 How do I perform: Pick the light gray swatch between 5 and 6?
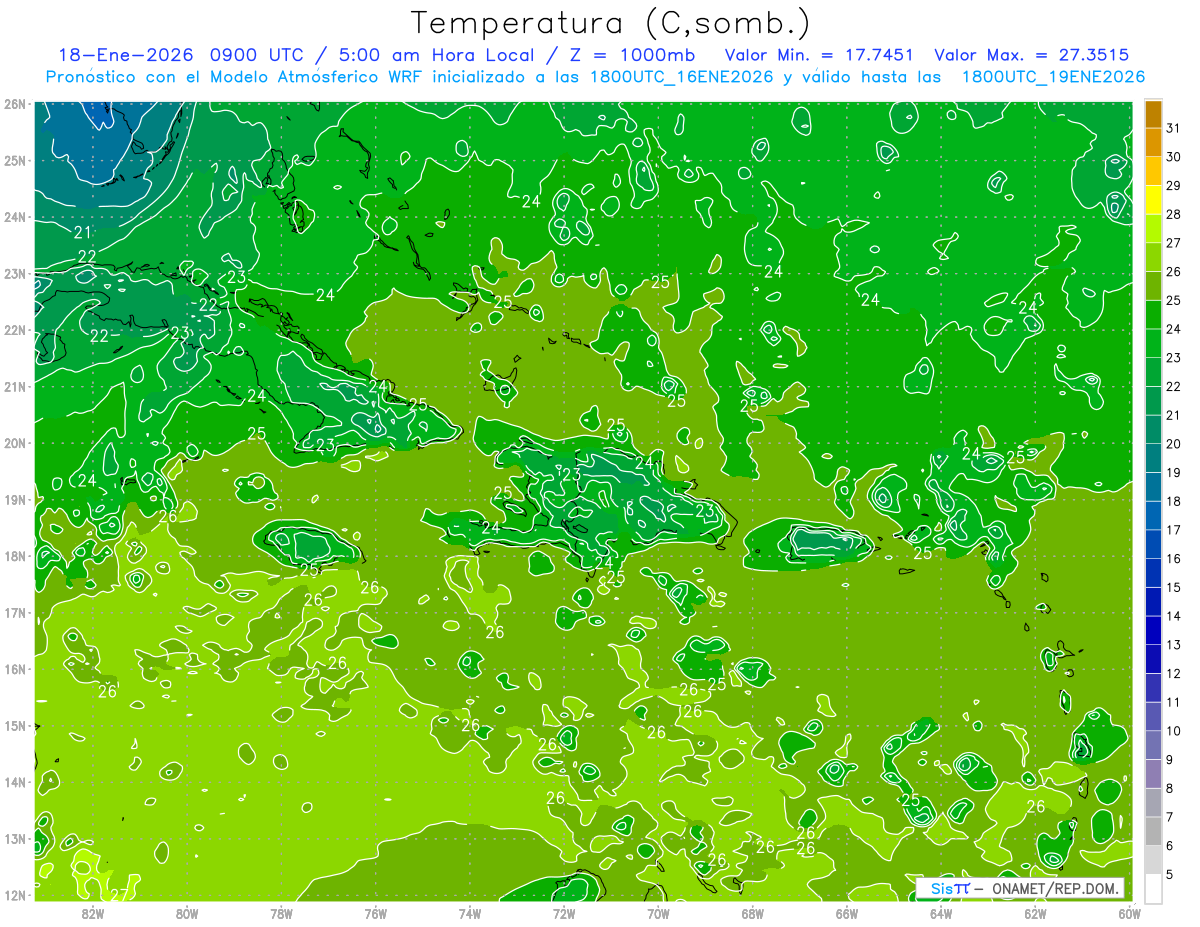tap(1153, 860)
